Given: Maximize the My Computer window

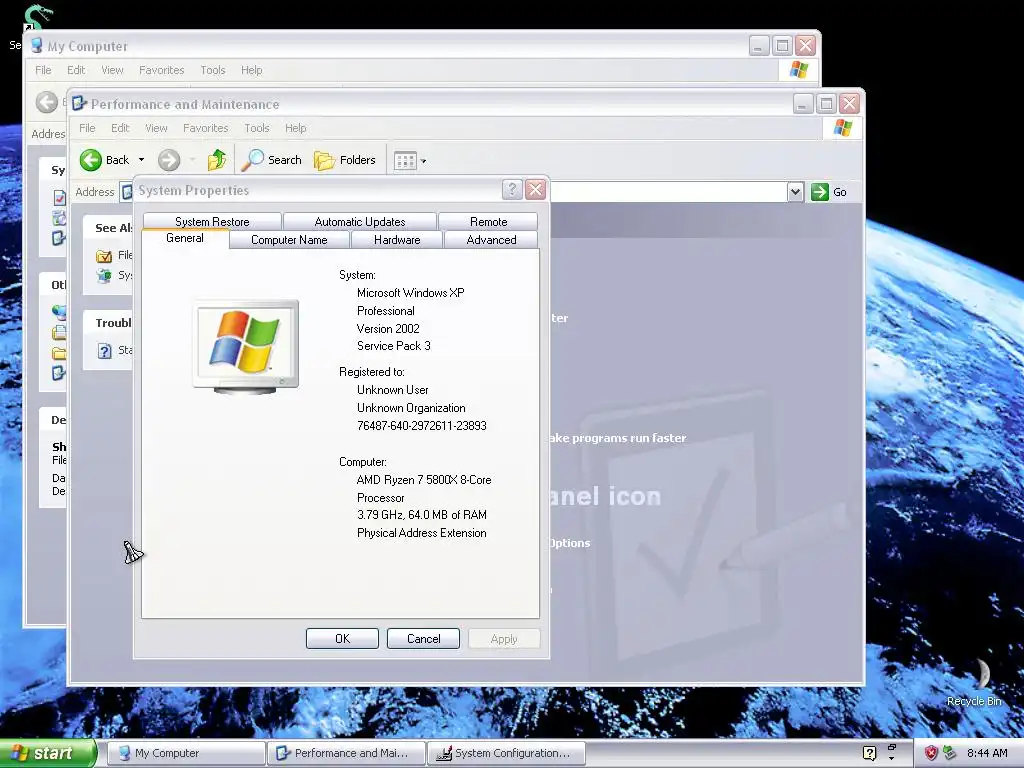Looking at the screenshot, I should [782, 46].
